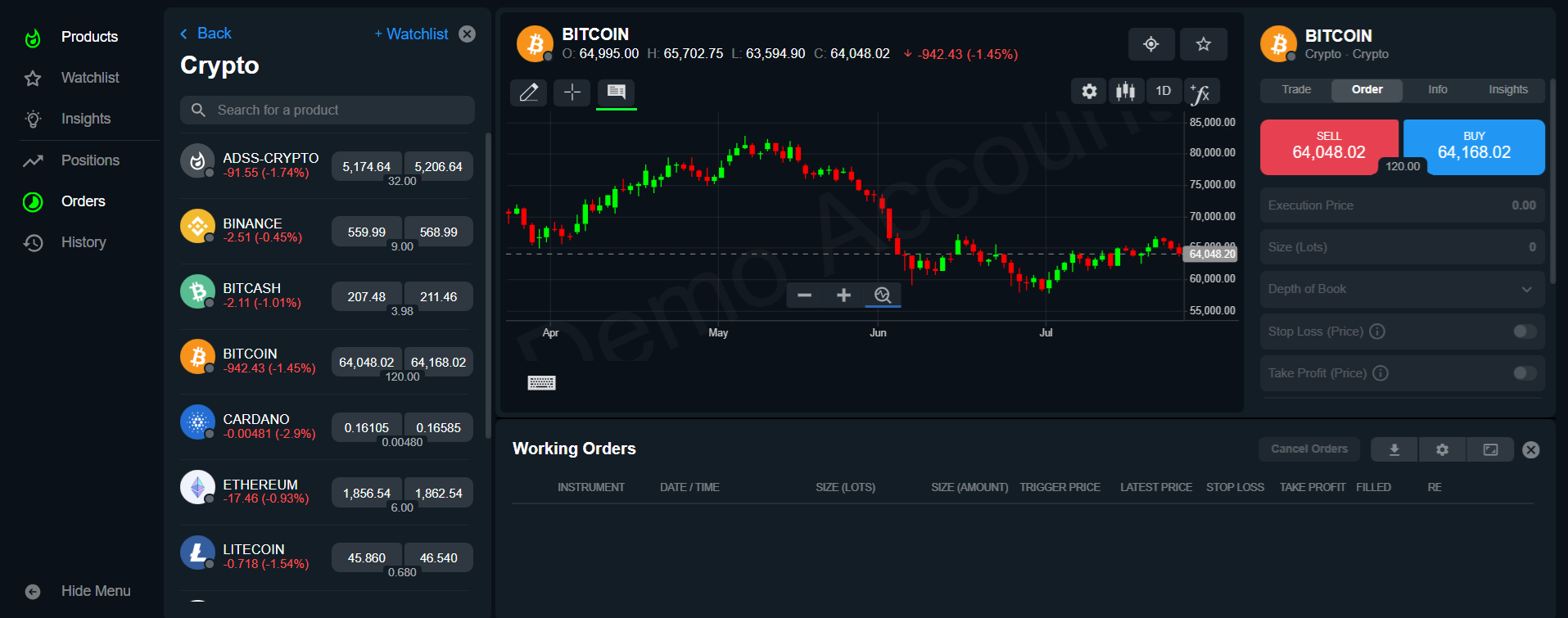
Task: Change chart type via candlestick icon
Action: [1126, 91]
